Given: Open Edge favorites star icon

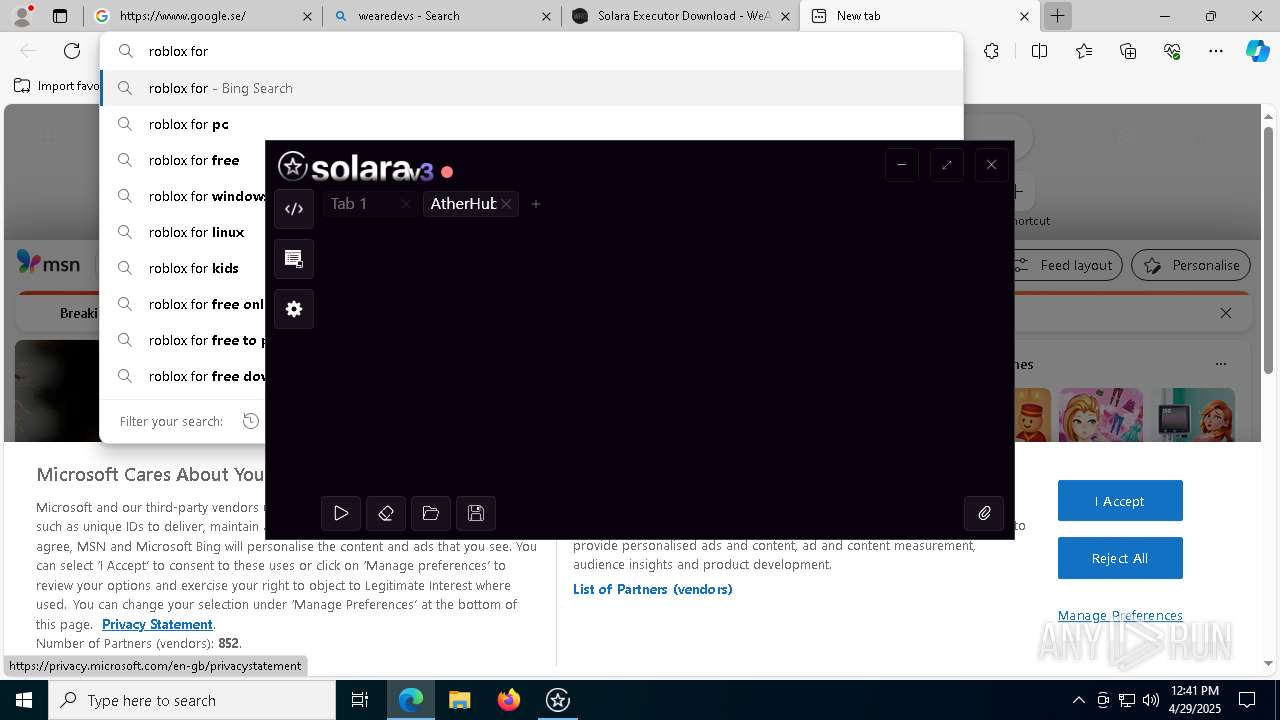Looking at the screenshot, I should coord(1084,51).
